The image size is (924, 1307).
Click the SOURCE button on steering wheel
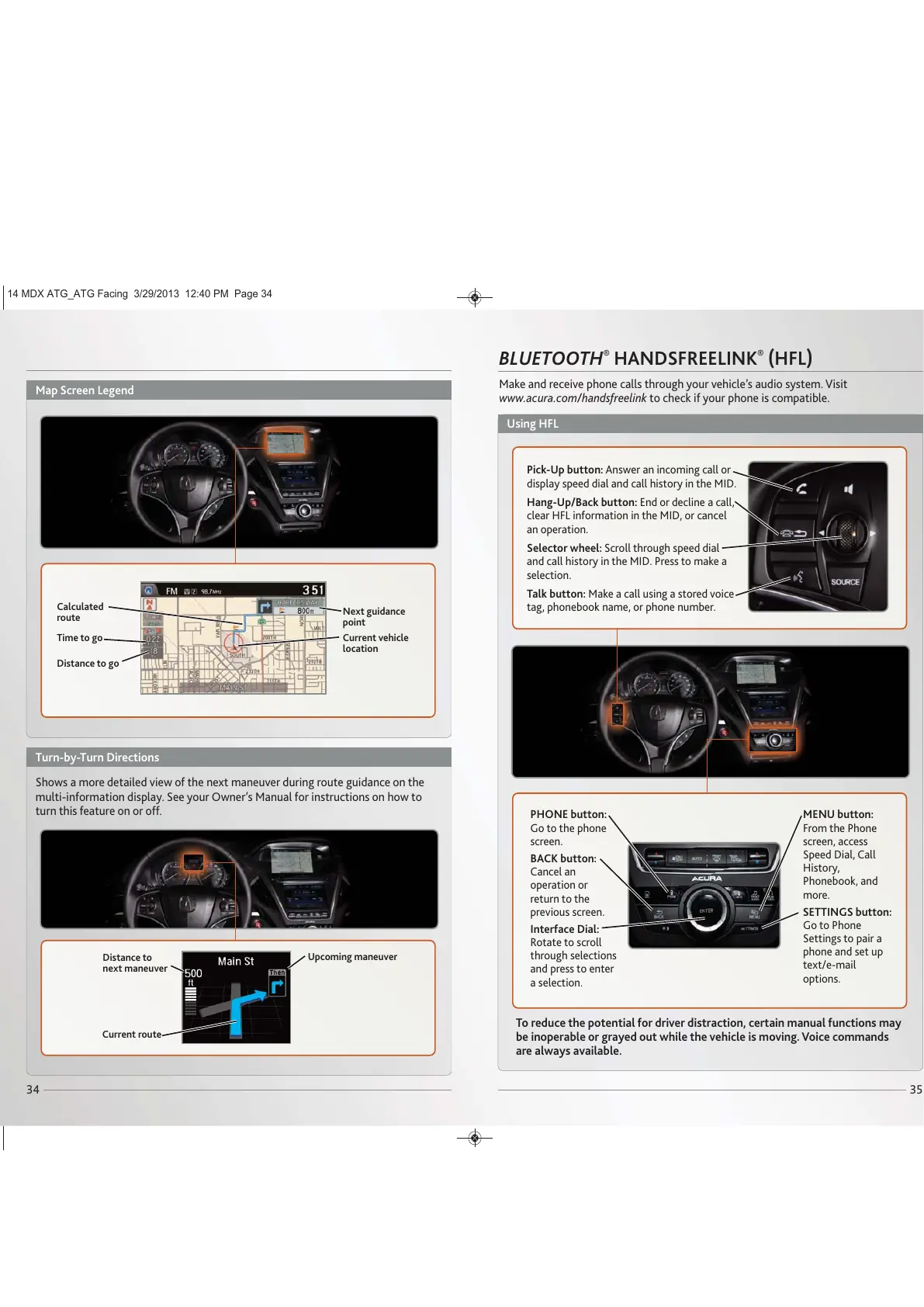(x=846, y=582)
